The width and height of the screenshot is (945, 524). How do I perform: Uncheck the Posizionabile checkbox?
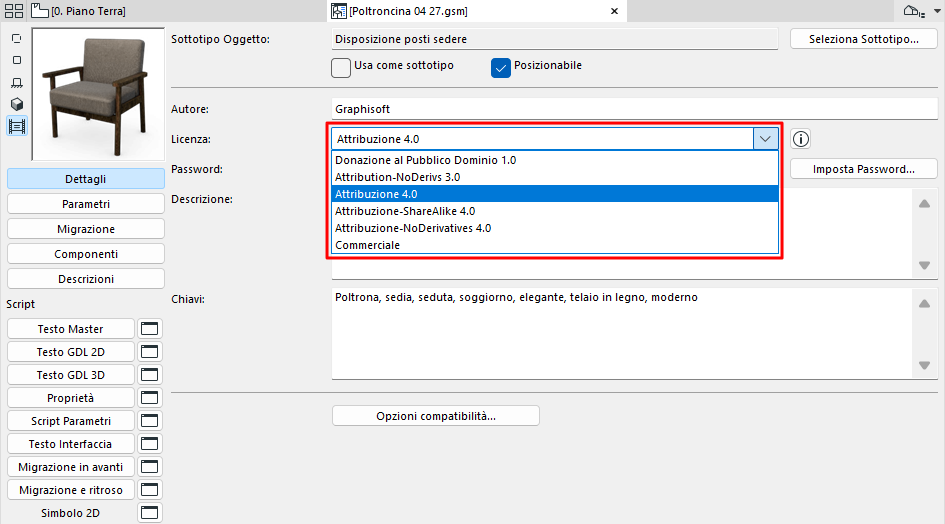[x=501, y=67]
